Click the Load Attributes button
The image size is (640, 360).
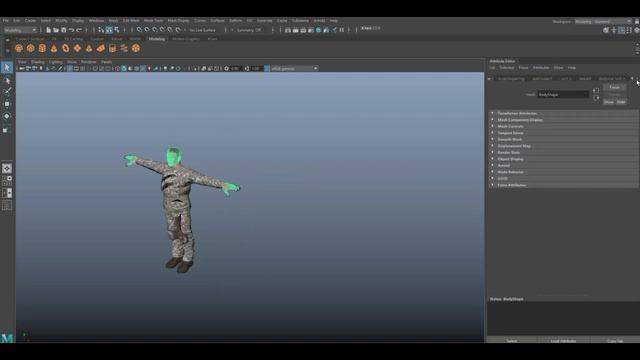point(563,340)
